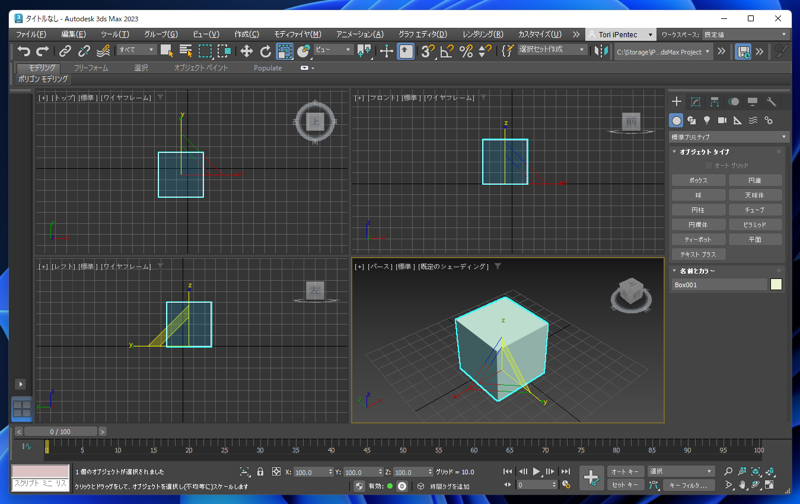Open the Modify tab in the command panel
The height and width of the screenshot is (504, 800).
(695, 102)
